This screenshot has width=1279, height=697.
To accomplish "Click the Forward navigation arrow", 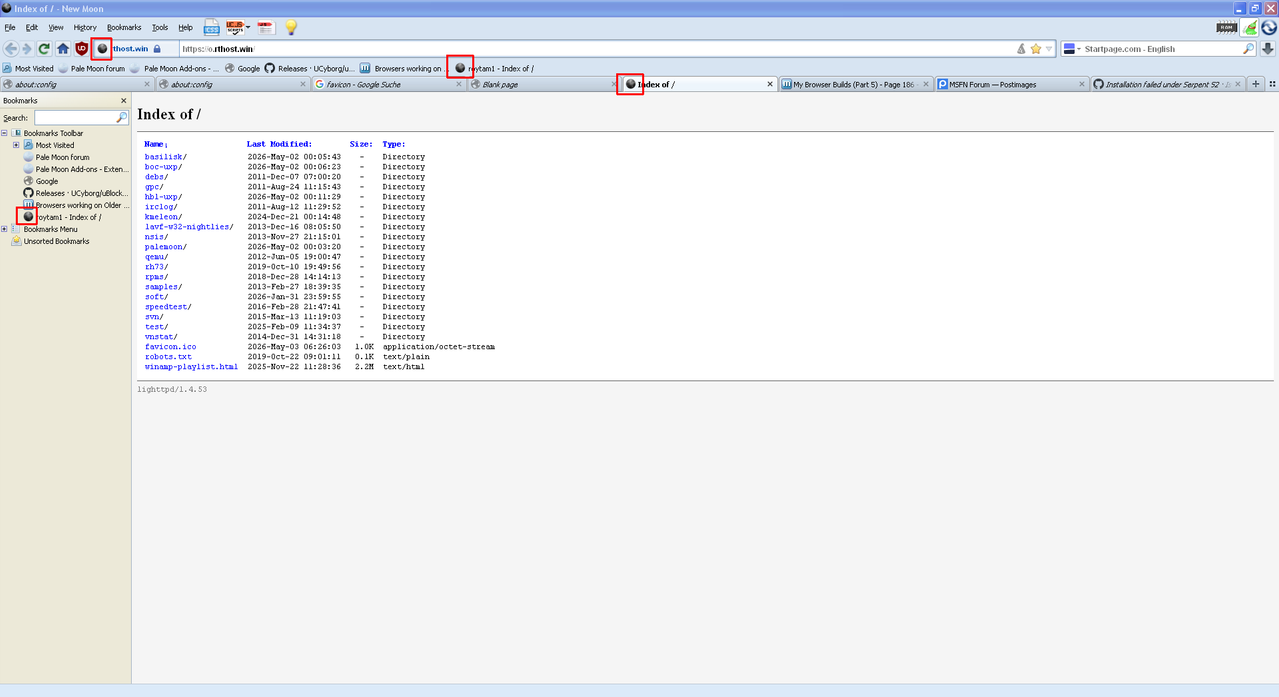I will pos(27,48).
